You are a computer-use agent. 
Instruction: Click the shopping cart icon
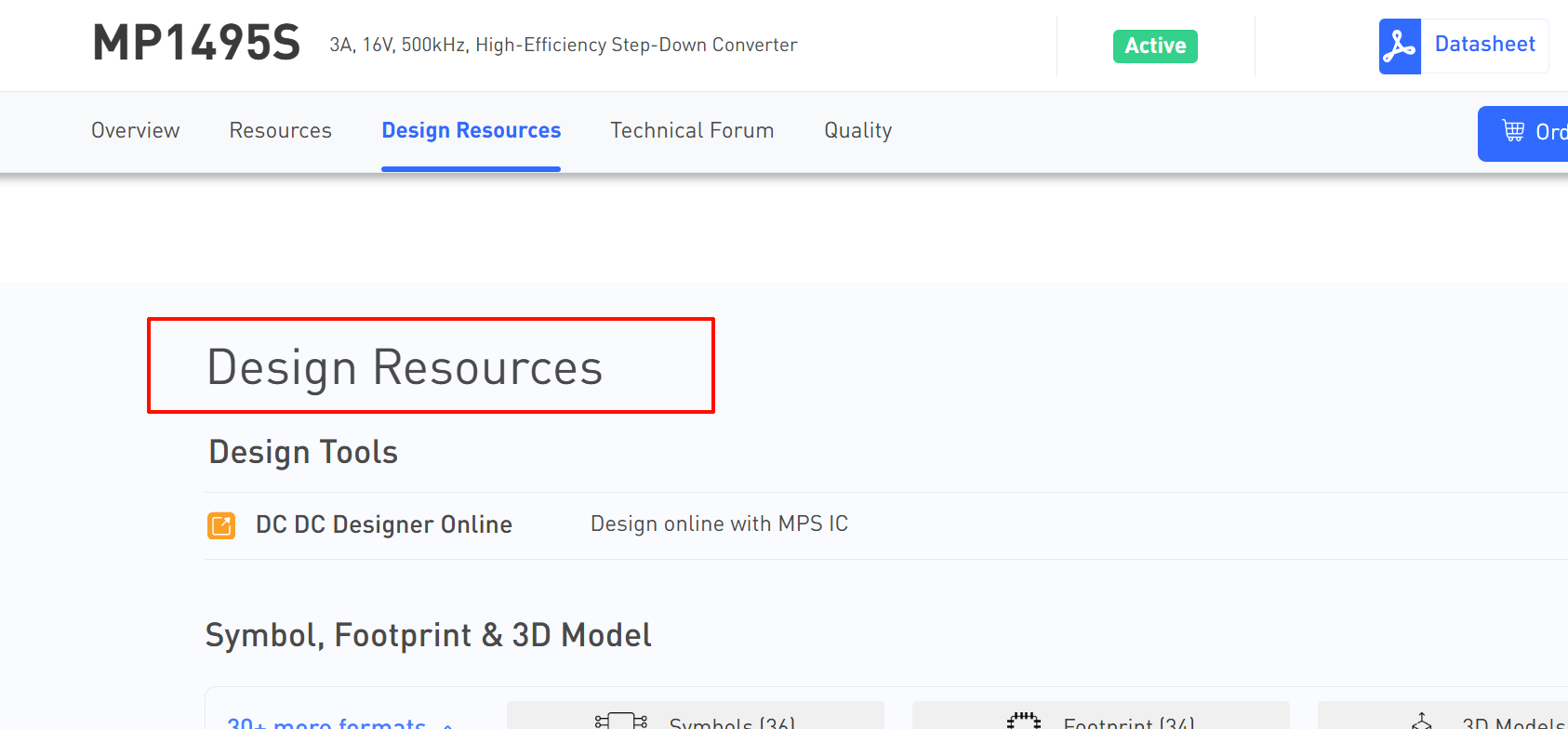1513,132
